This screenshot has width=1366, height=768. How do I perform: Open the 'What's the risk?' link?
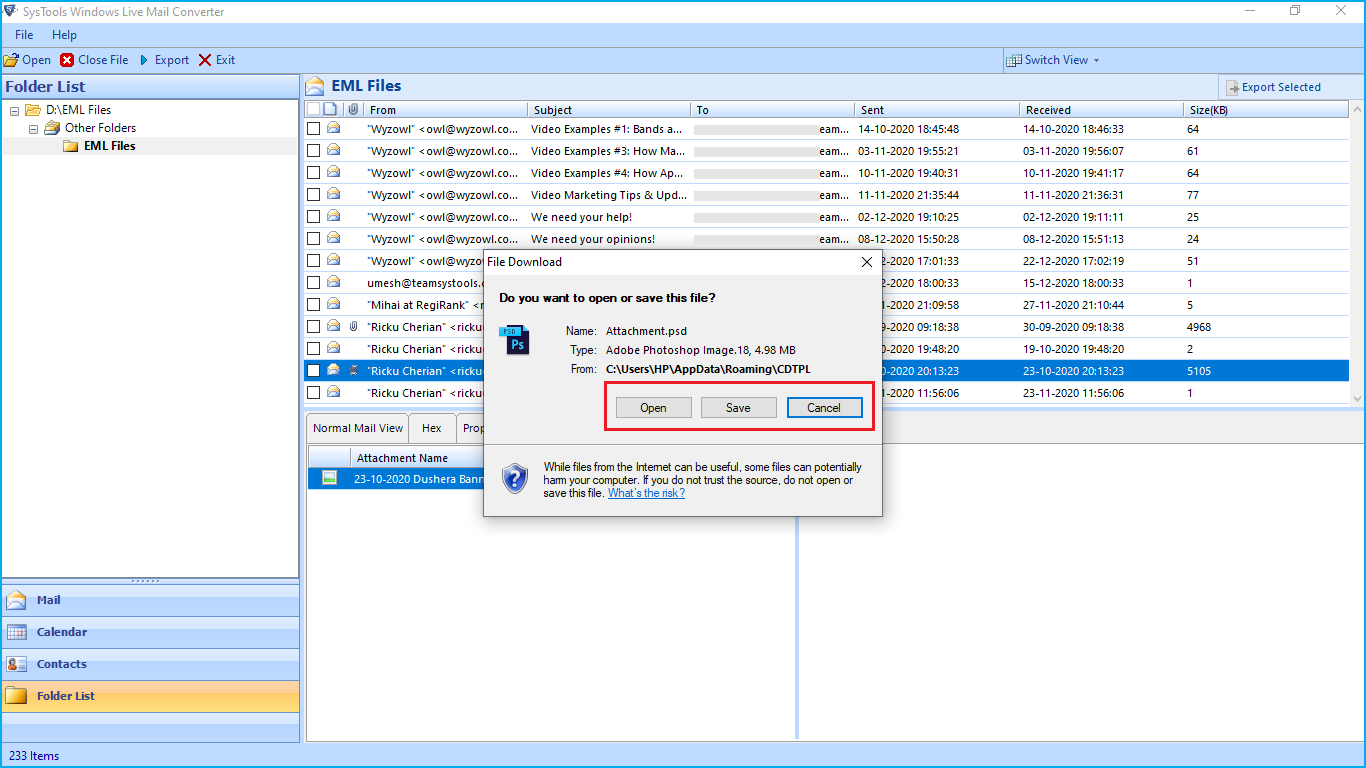[x=646, y=493]
